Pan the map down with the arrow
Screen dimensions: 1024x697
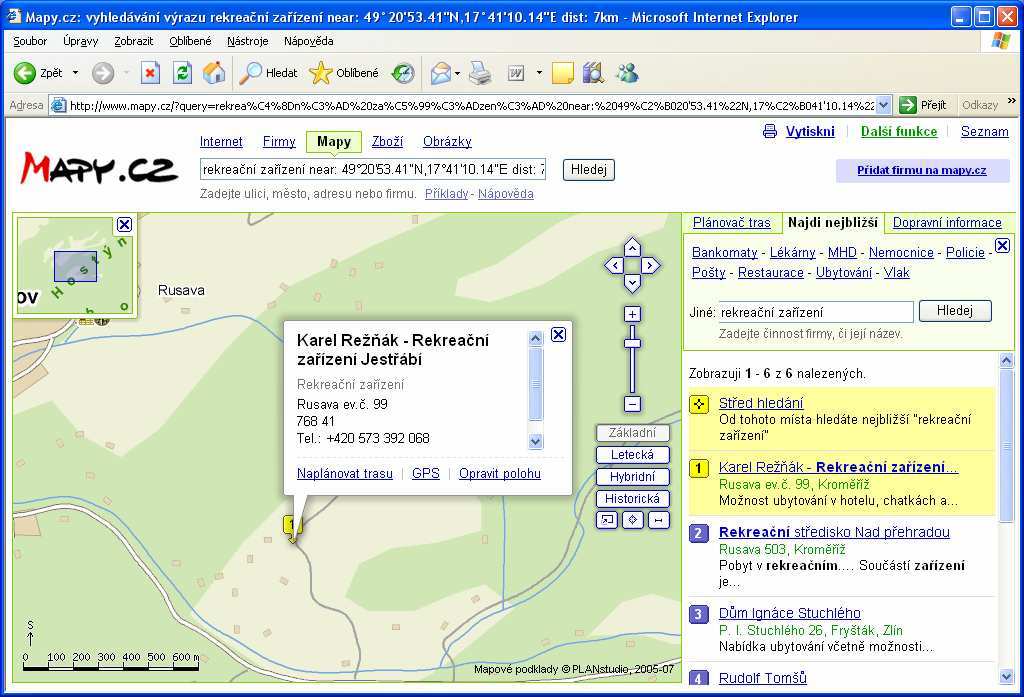pyautogui.click(x=632, y=284)
